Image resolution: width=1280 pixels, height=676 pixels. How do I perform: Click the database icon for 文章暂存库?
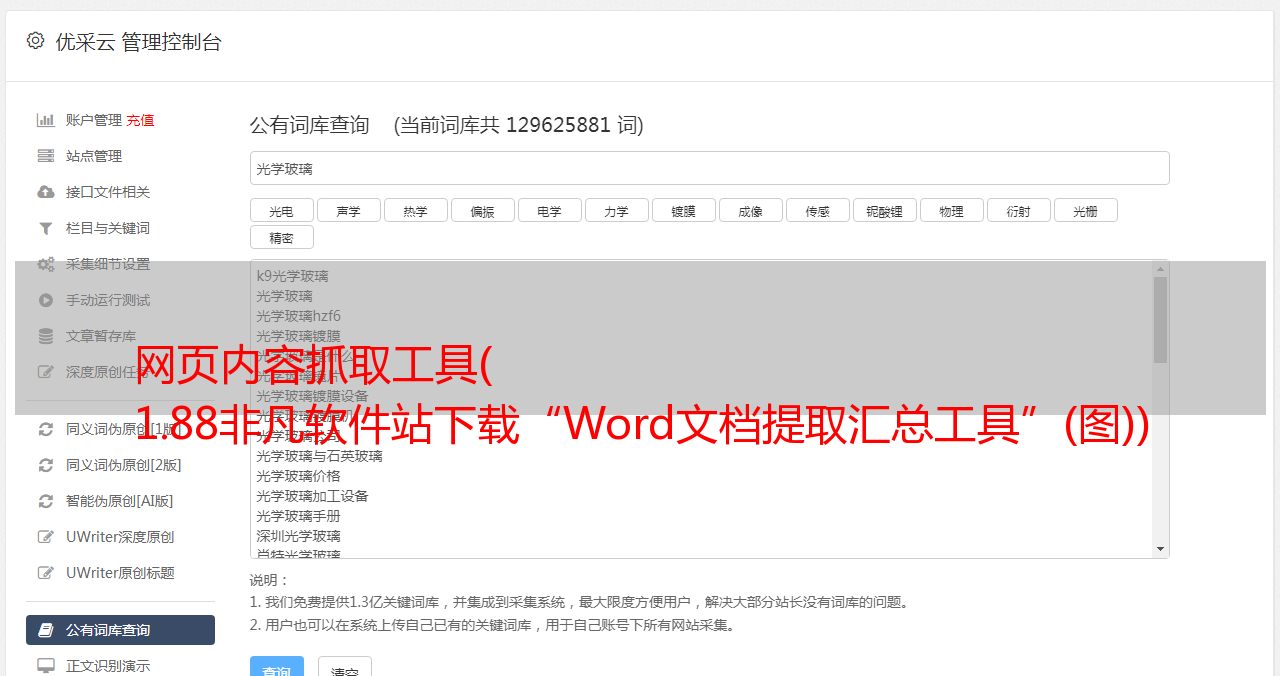click(46, 336)
